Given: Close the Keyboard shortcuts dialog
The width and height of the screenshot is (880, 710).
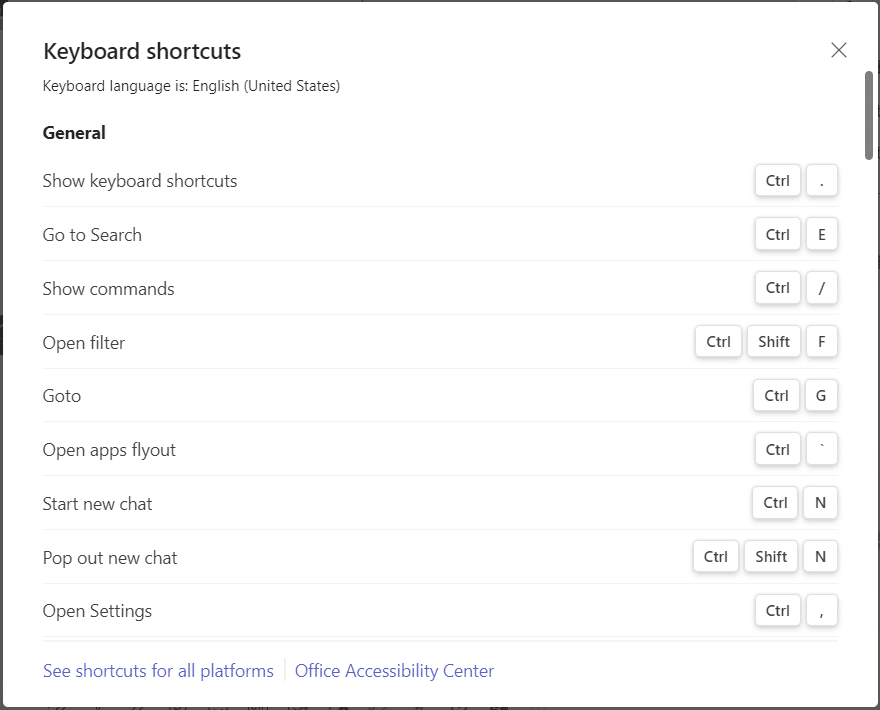Looking at the screenshot, I should coord(838,50).
